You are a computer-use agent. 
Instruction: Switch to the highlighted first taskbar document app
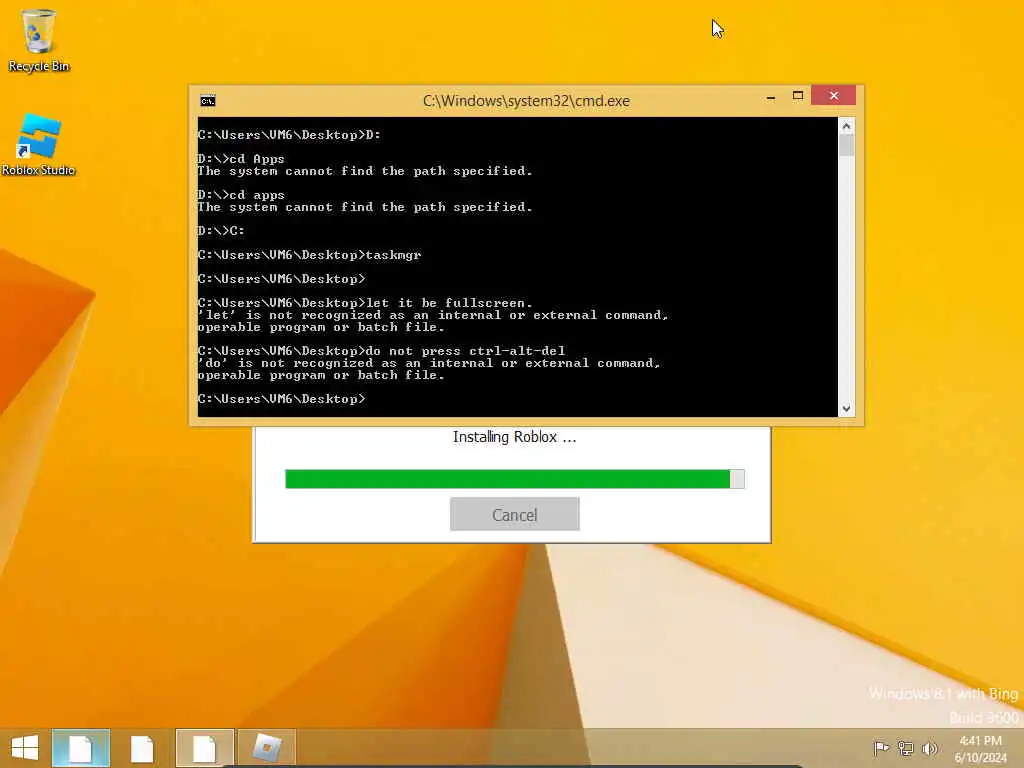81,748
